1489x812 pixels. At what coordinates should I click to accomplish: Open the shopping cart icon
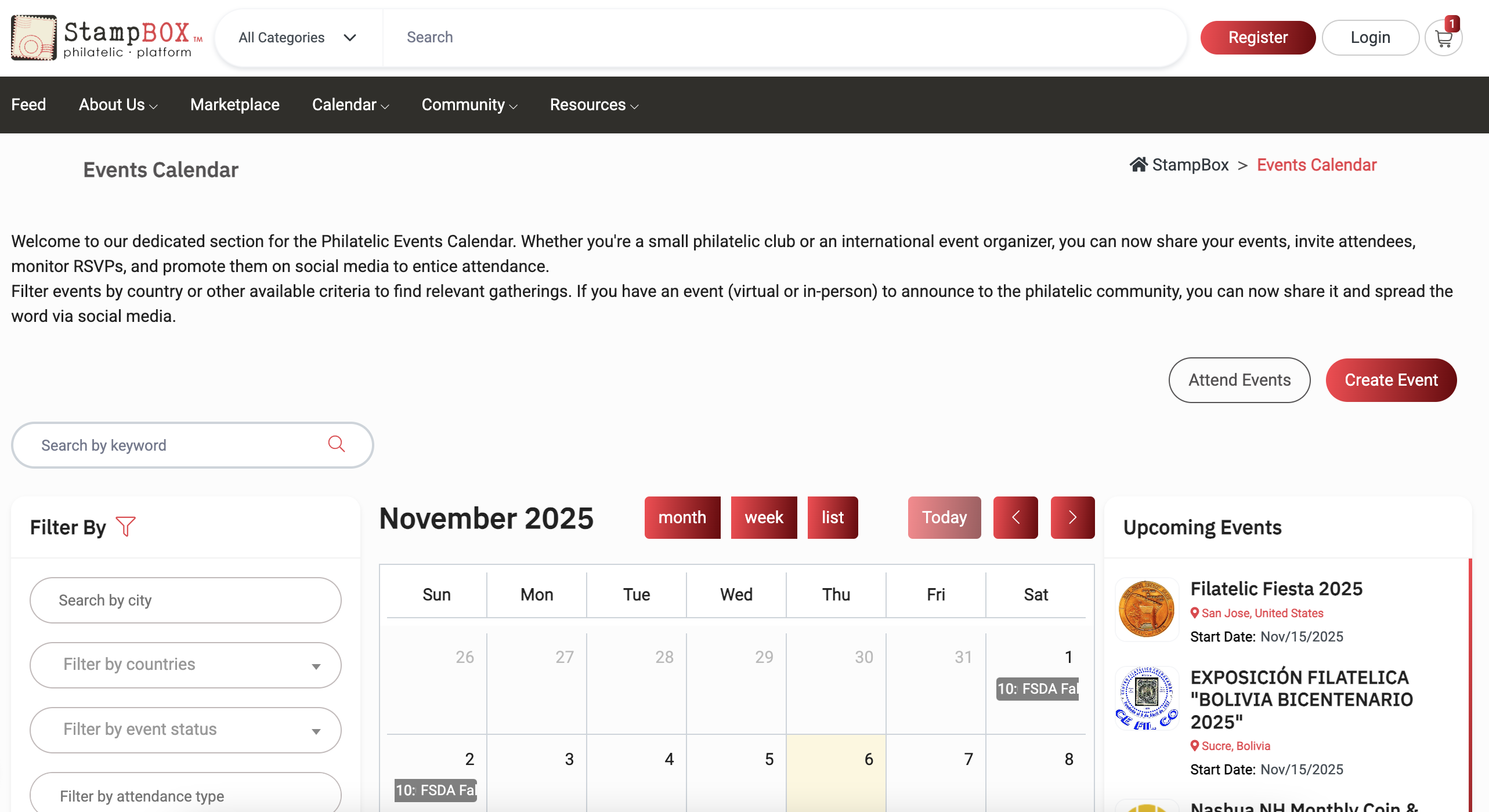click(1443, 39)
